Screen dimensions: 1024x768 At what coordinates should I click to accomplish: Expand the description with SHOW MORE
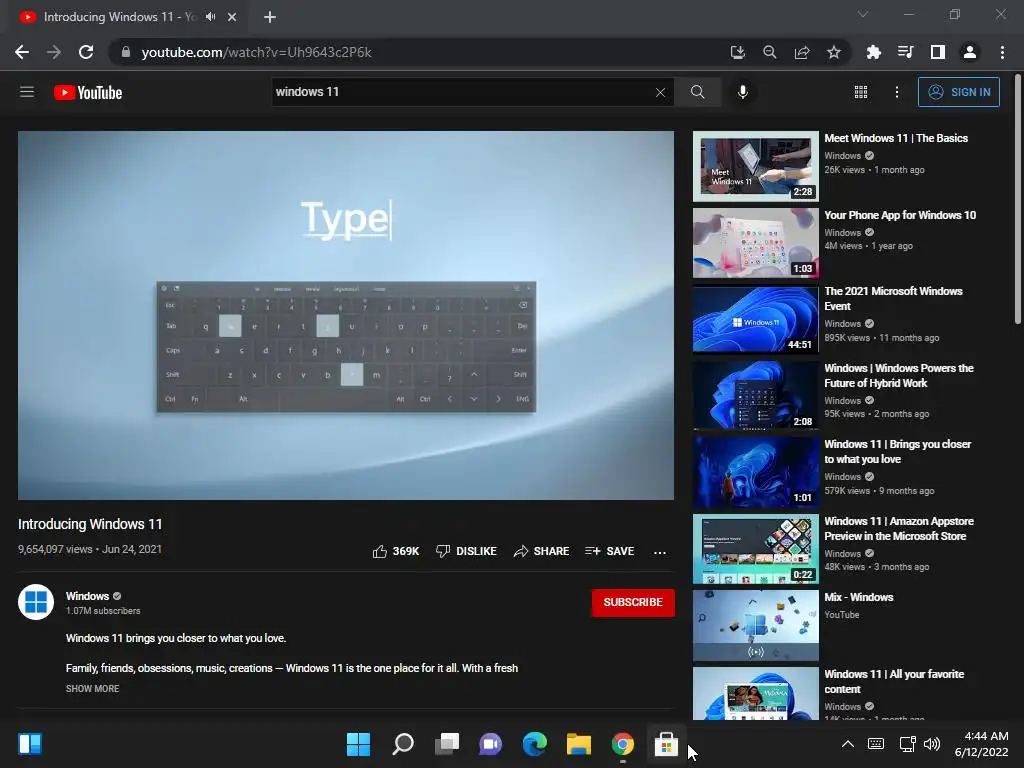(92, 688)
